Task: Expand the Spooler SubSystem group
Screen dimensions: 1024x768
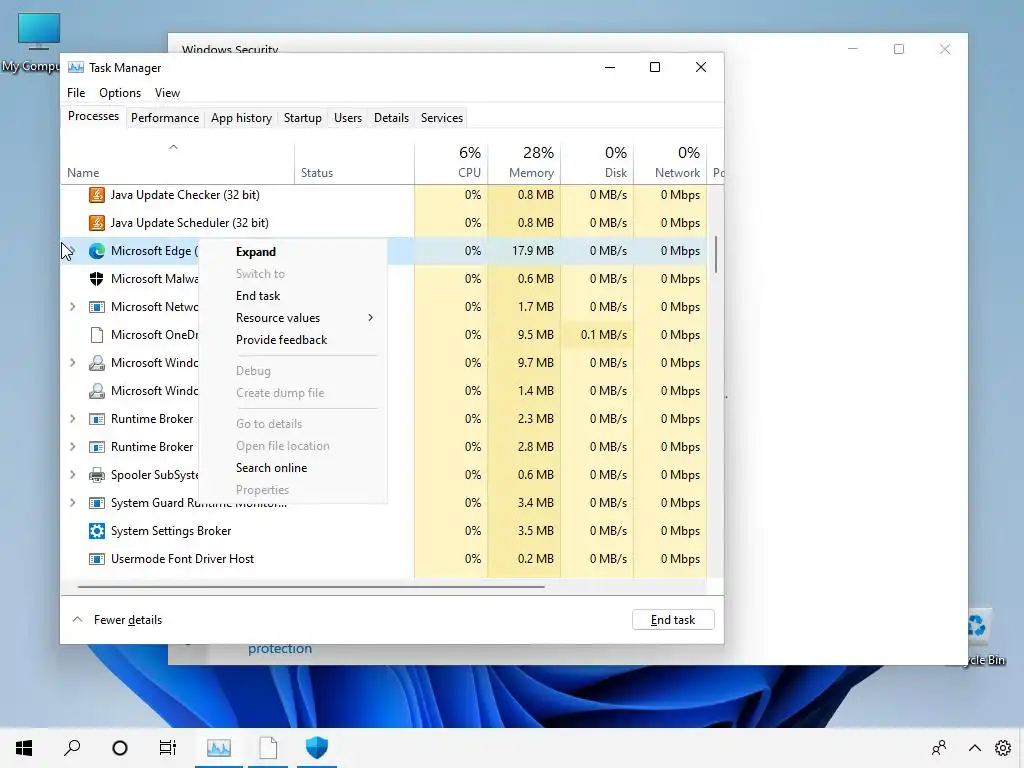Action: click(x=72, y=475)
